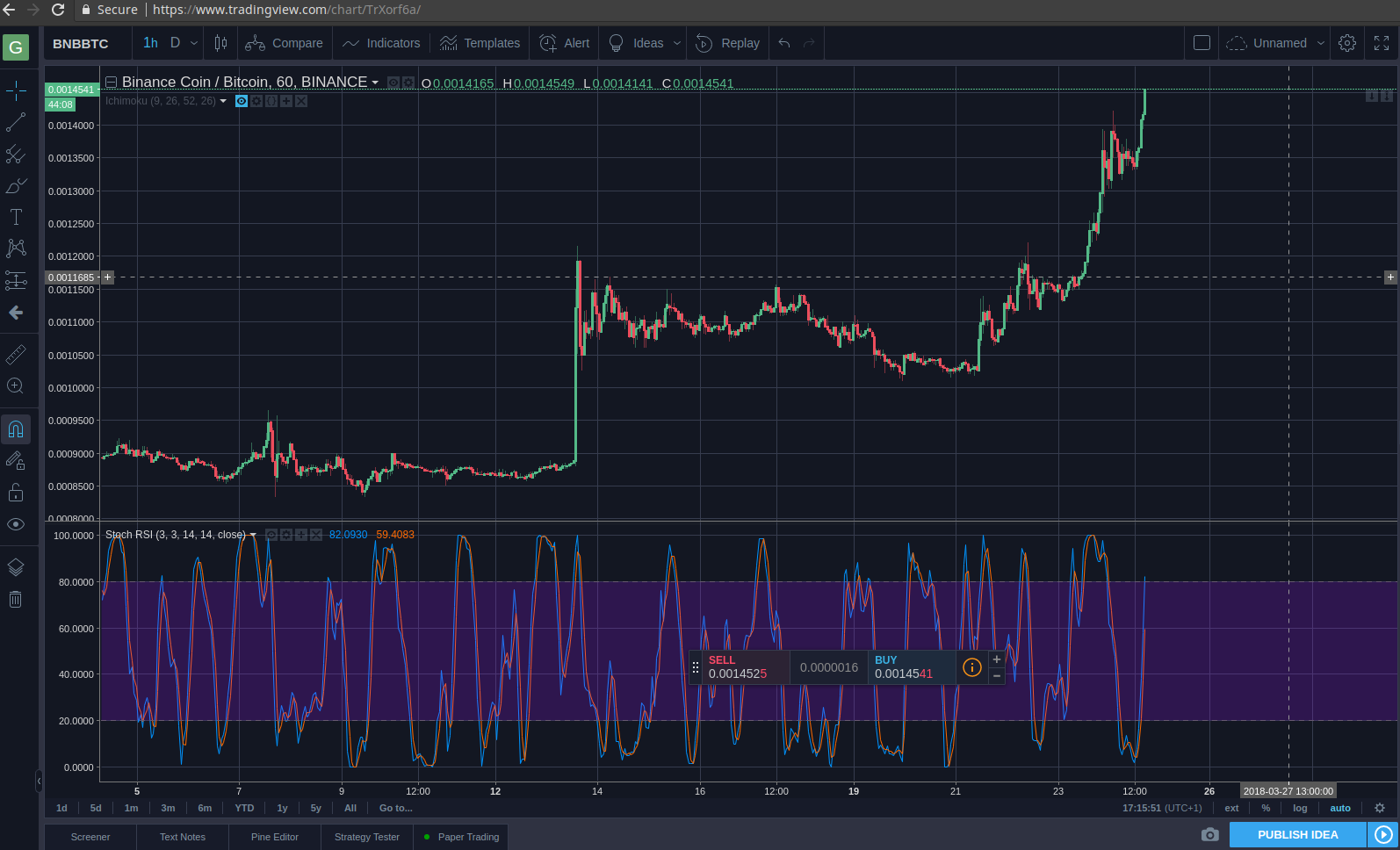Expand the interval dropdown arrow
Image resolution: width=1400 pixels, height=850 pixels.
point(194,43)
